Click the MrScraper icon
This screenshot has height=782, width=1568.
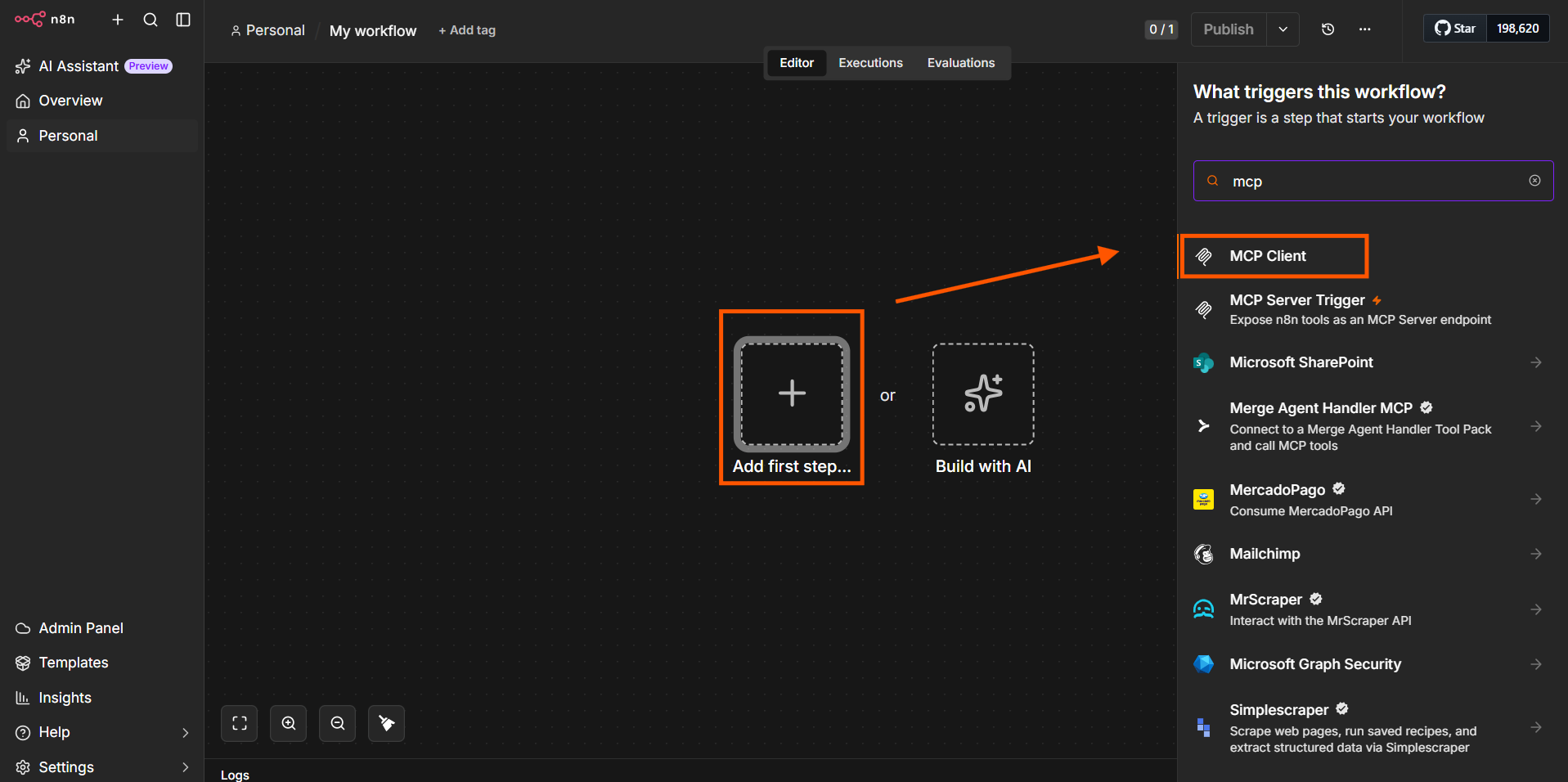pyautogui.click(x=1204, y=609)
